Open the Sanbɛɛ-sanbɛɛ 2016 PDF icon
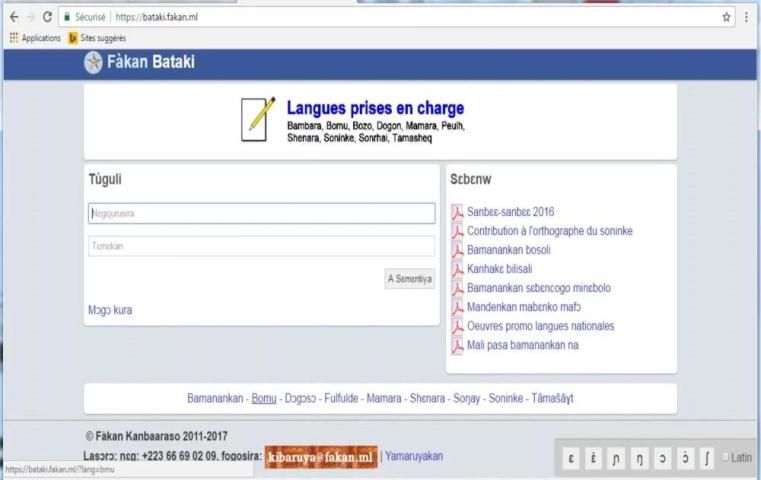This screenshot has height=480, width=761. 458,212
